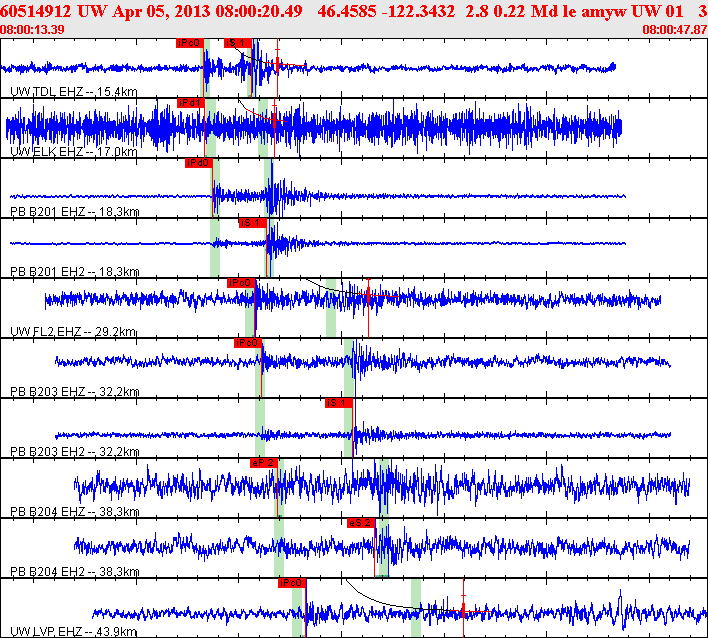Pick the iPc0 flag on PB B203 EHZ
Screen dimensions: 708x638
pyautogui.click(x=248, y=343)
